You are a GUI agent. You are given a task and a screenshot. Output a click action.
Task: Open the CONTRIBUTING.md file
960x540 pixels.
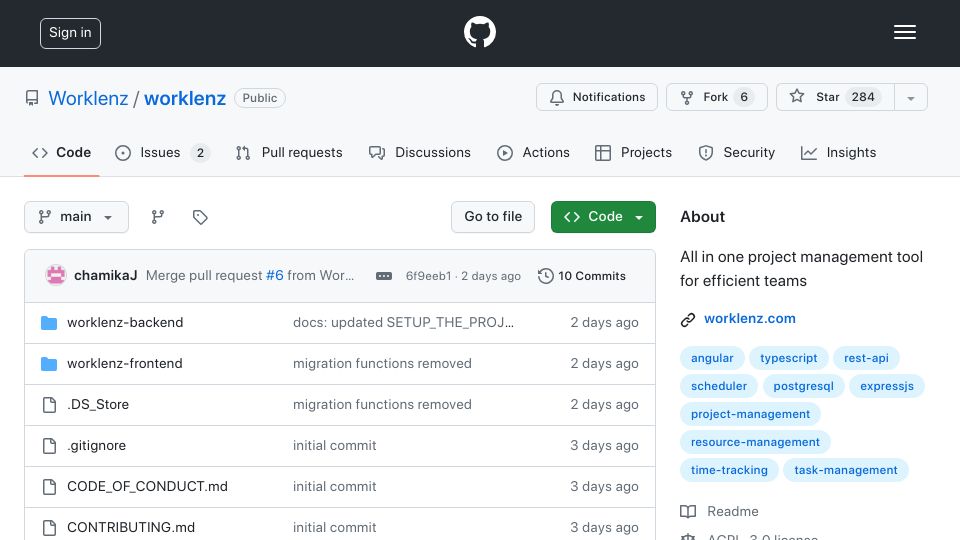click(131, 527)
